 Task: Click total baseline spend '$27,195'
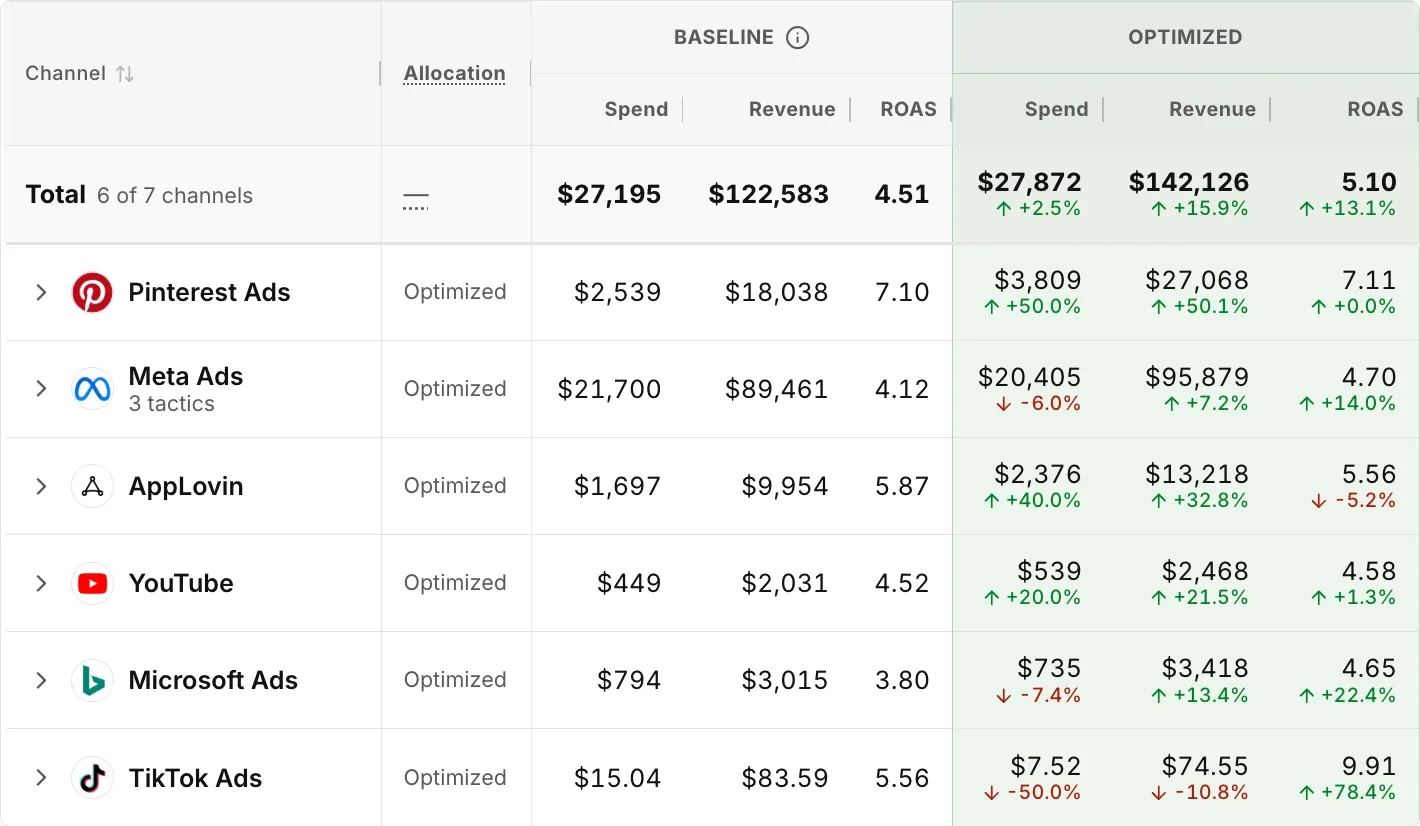coord(609,195)
